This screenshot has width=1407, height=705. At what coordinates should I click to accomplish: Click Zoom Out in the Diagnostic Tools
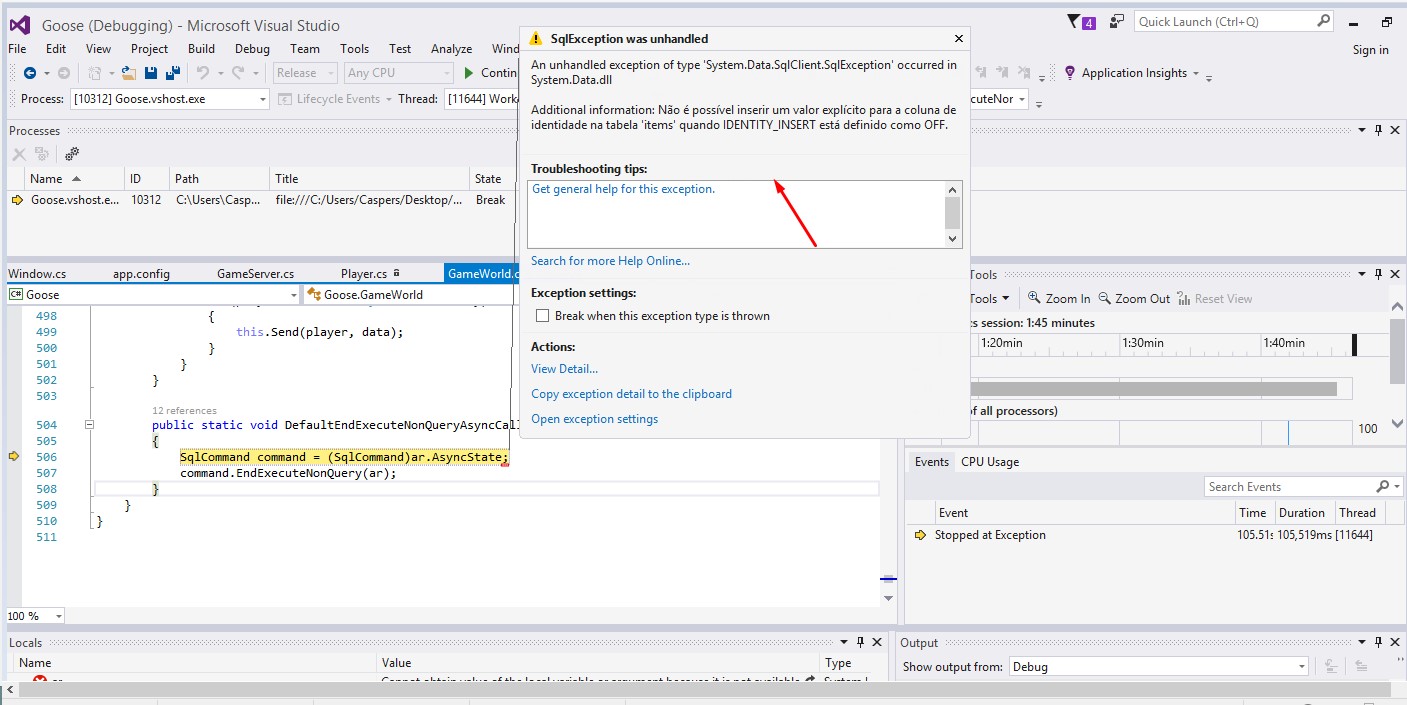(1134, 298)
